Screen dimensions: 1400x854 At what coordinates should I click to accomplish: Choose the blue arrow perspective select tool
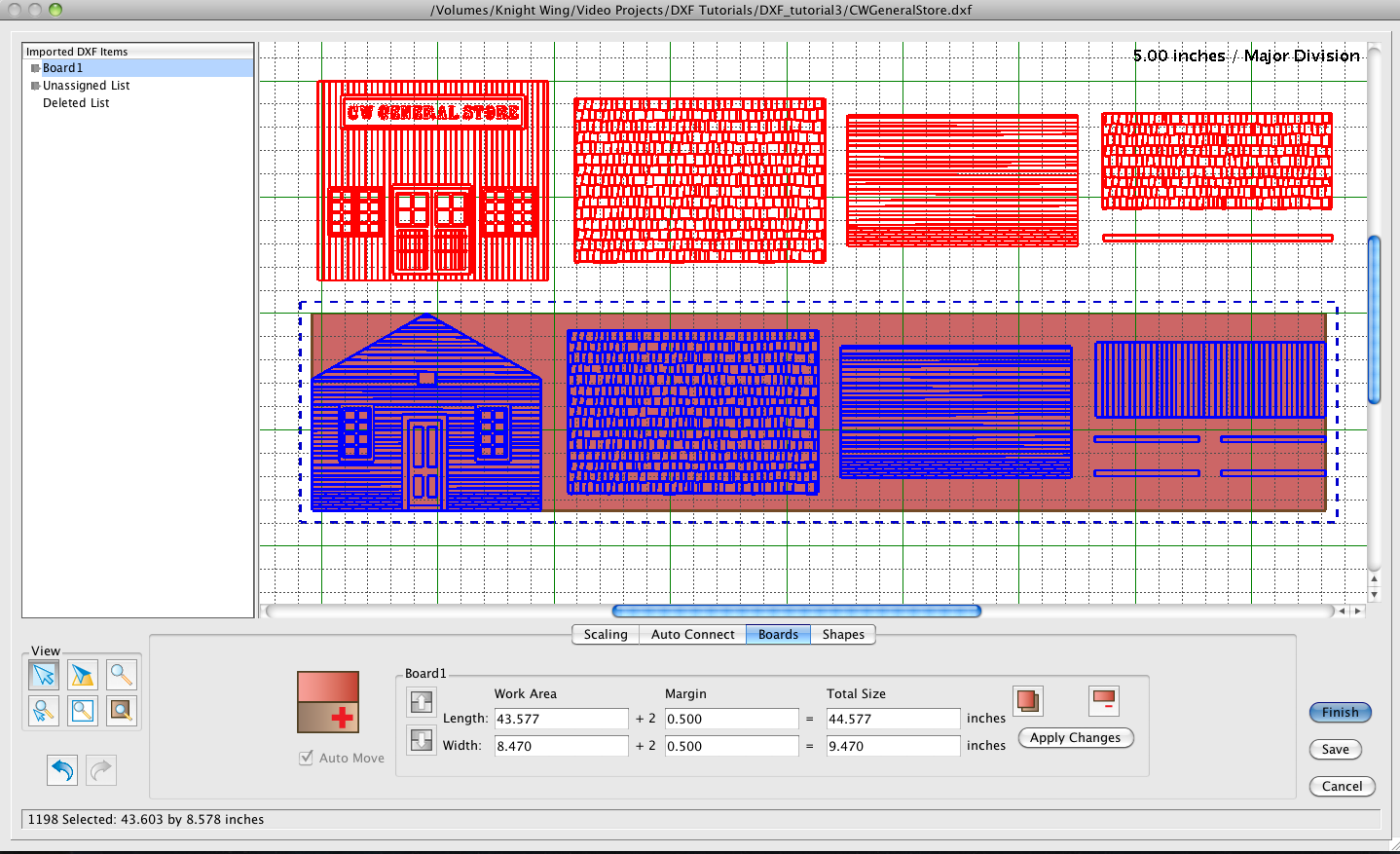click(x=83, y=674)
